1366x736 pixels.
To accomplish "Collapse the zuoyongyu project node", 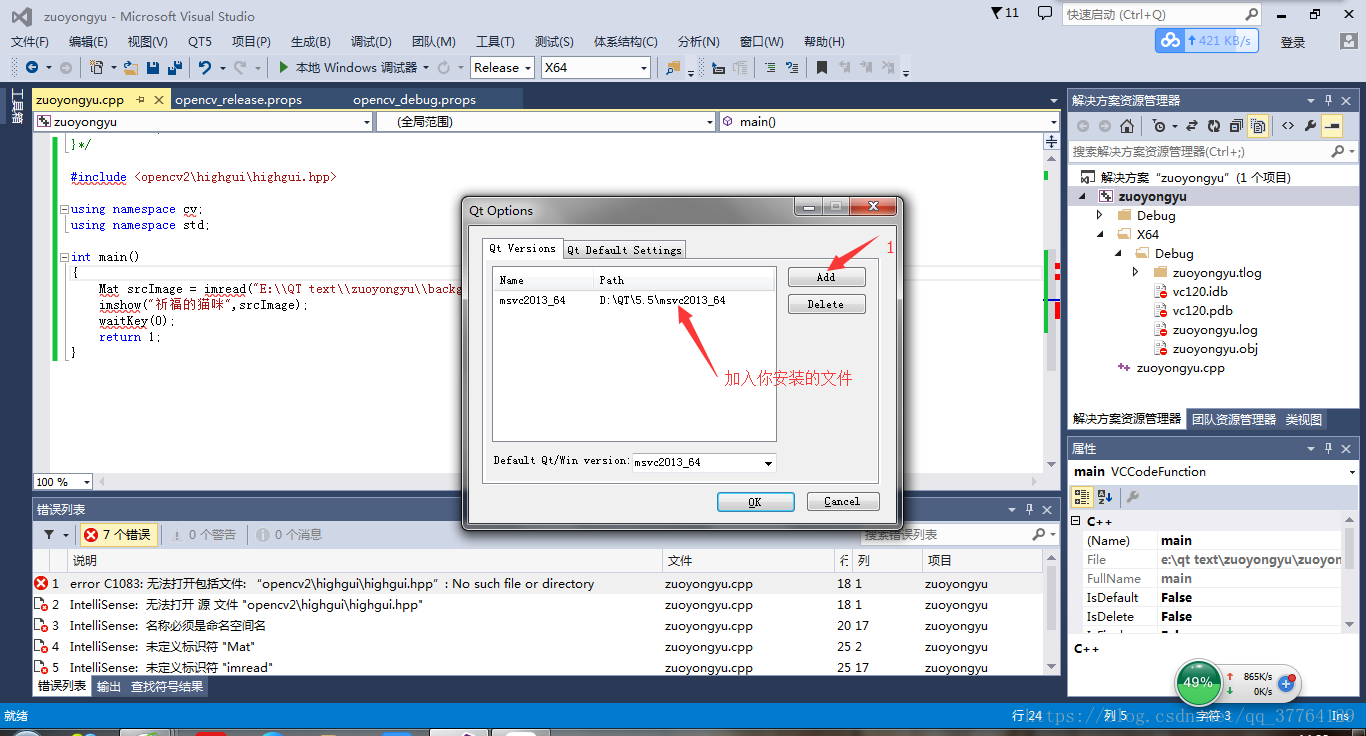I will point(1082,197).
